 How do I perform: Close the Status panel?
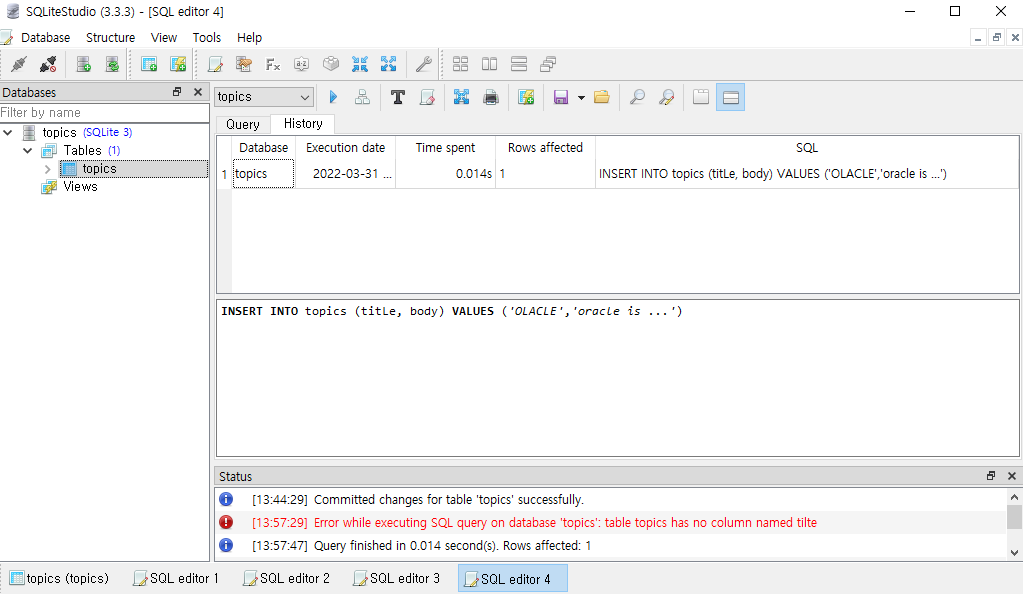point(1012,476)
